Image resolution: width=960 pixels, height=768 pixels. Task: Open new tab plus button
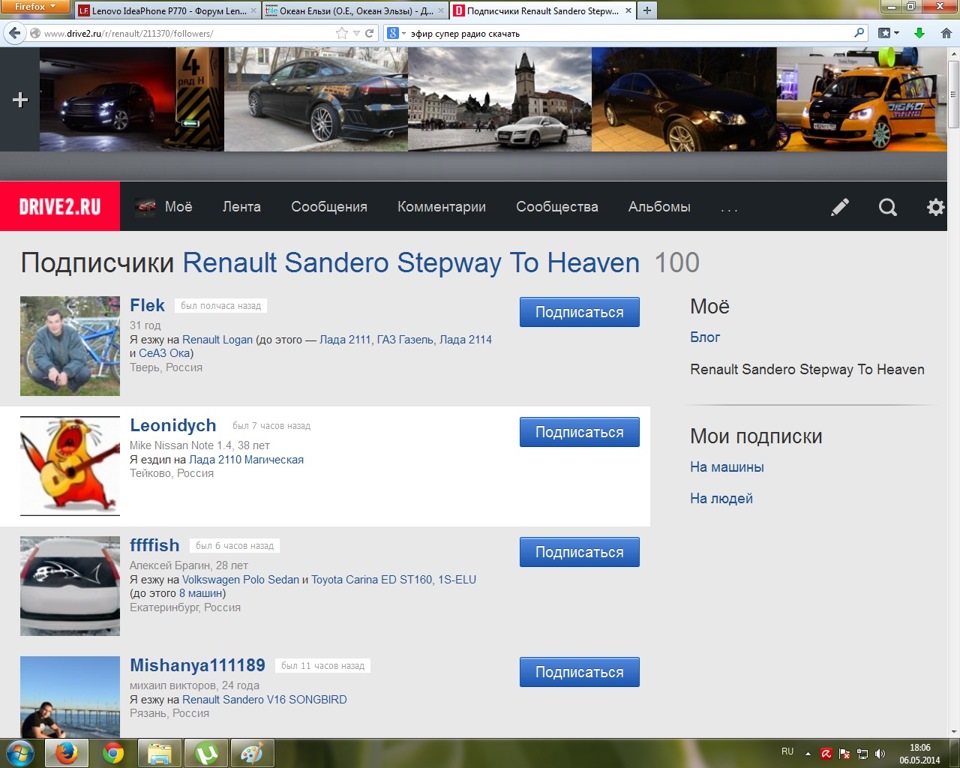[x=647, y=10]
